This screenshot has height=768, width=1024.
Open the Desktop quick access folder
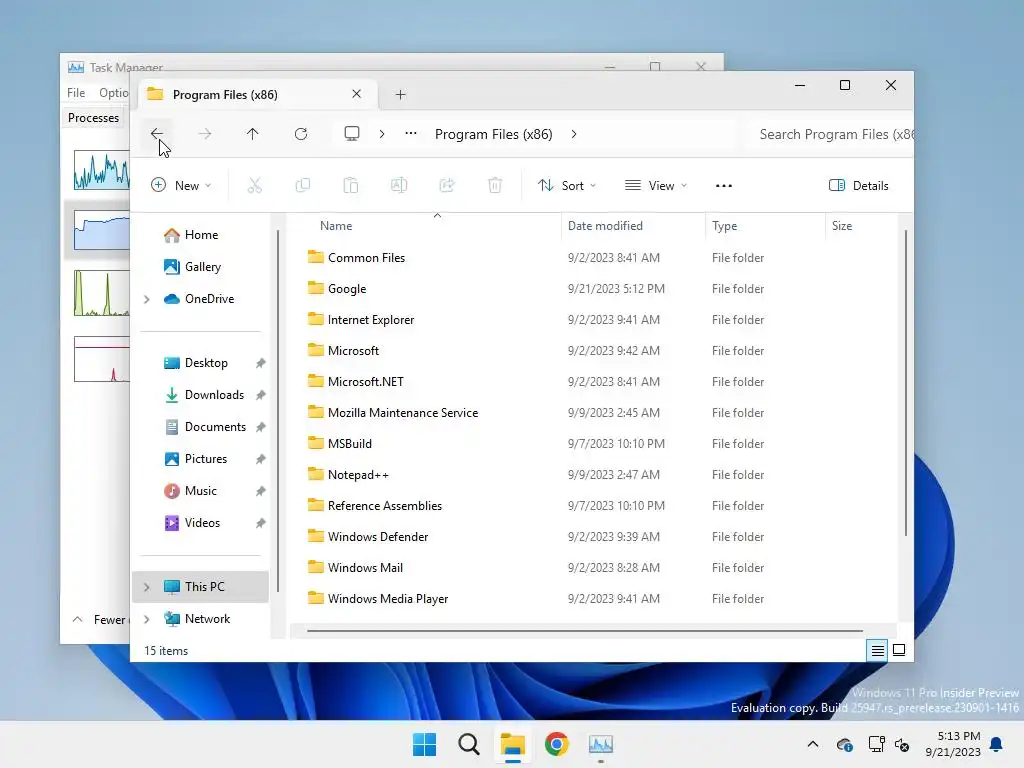[x=206, y=362]
